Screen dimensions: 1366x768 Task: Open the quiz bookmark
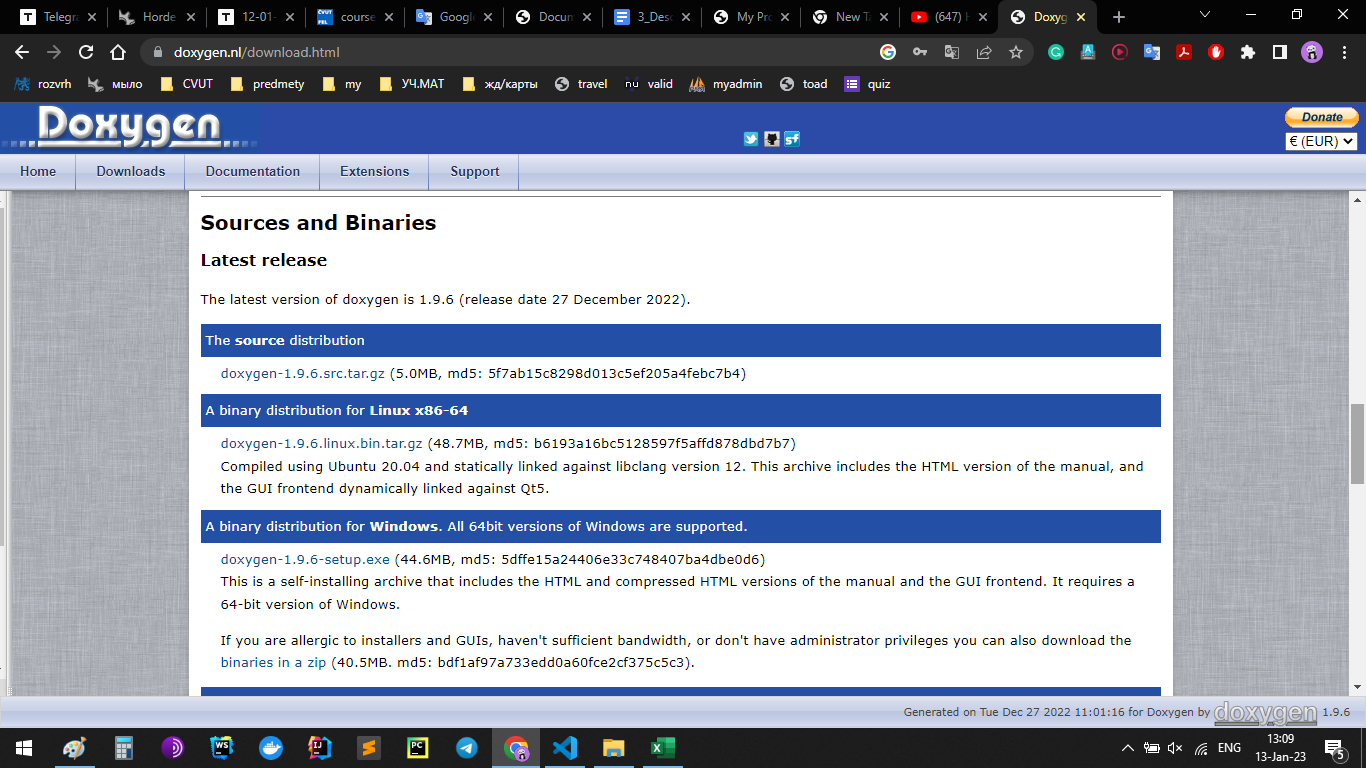coord(867,84)
